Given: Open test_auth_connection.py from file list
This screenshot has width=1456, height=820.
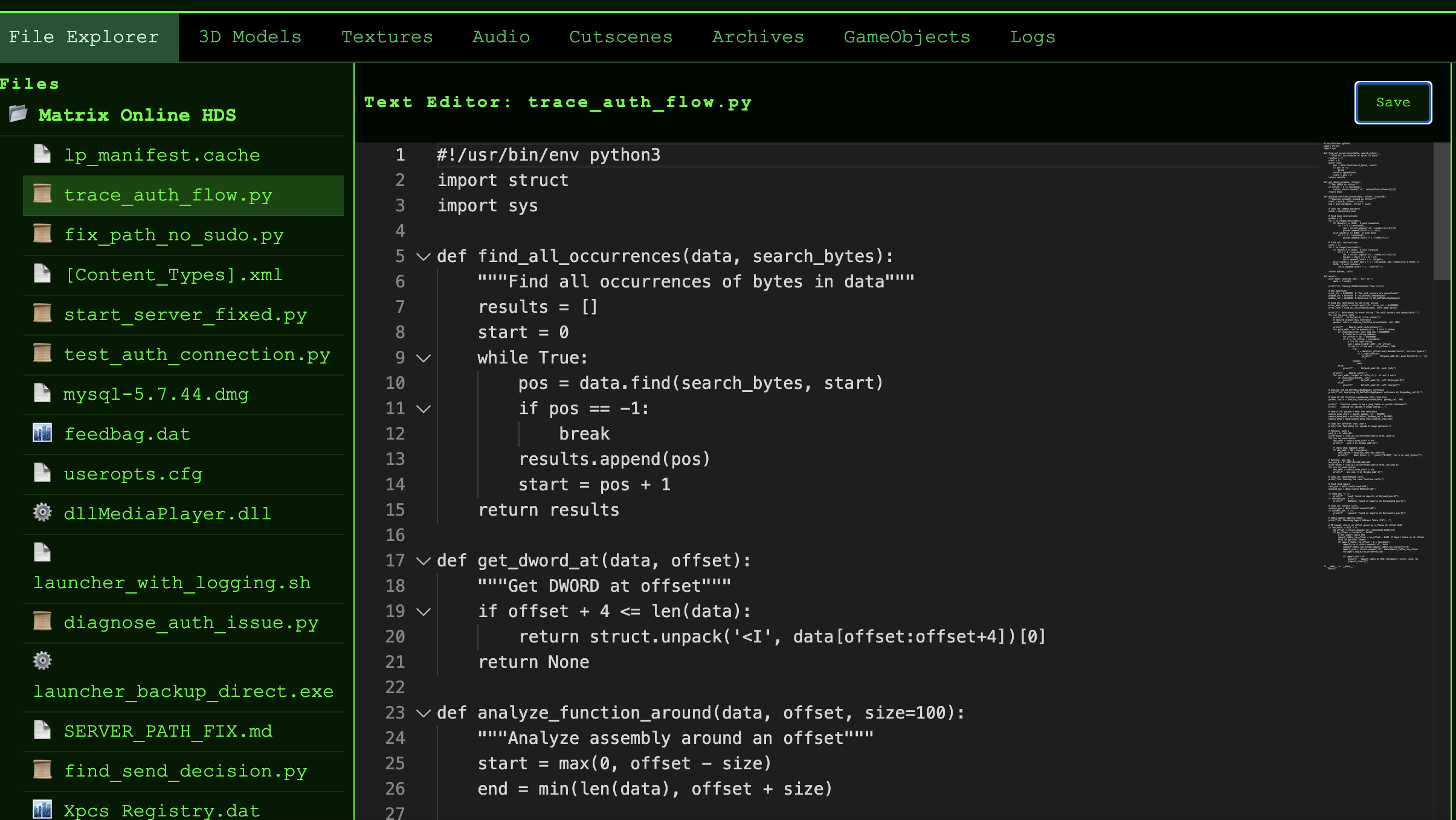Looking at the screenshot, I should (x=197, y=354).
